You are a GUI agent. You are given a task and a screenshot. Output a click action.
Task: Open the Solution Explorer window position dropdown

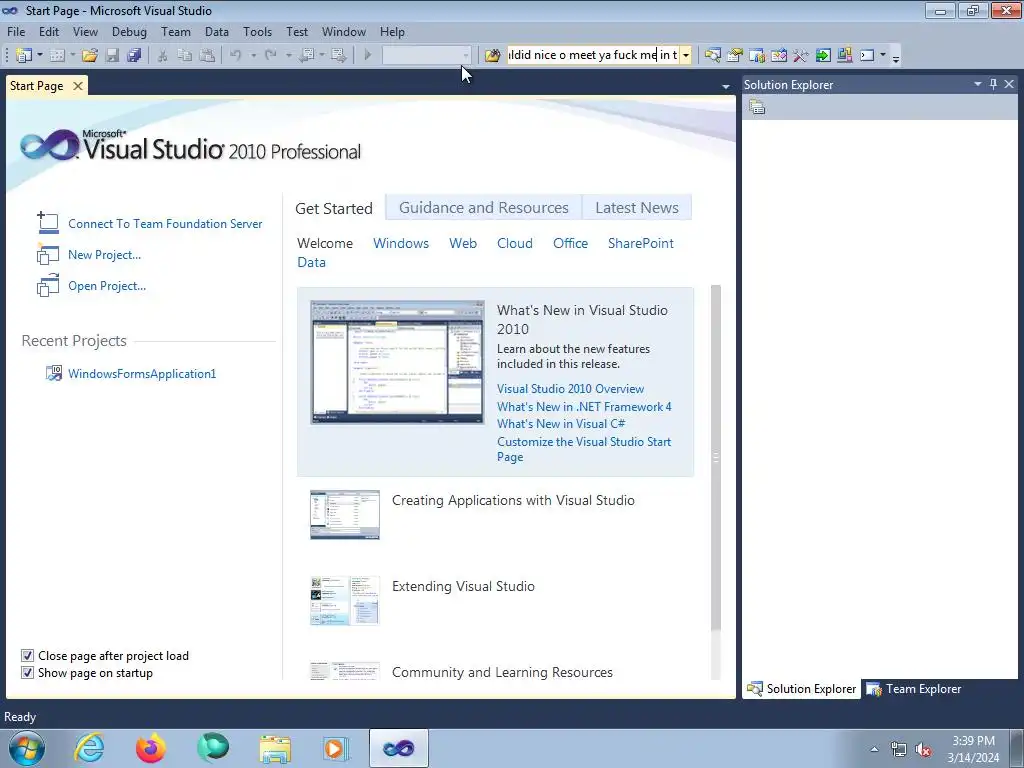tap(978, 84)
